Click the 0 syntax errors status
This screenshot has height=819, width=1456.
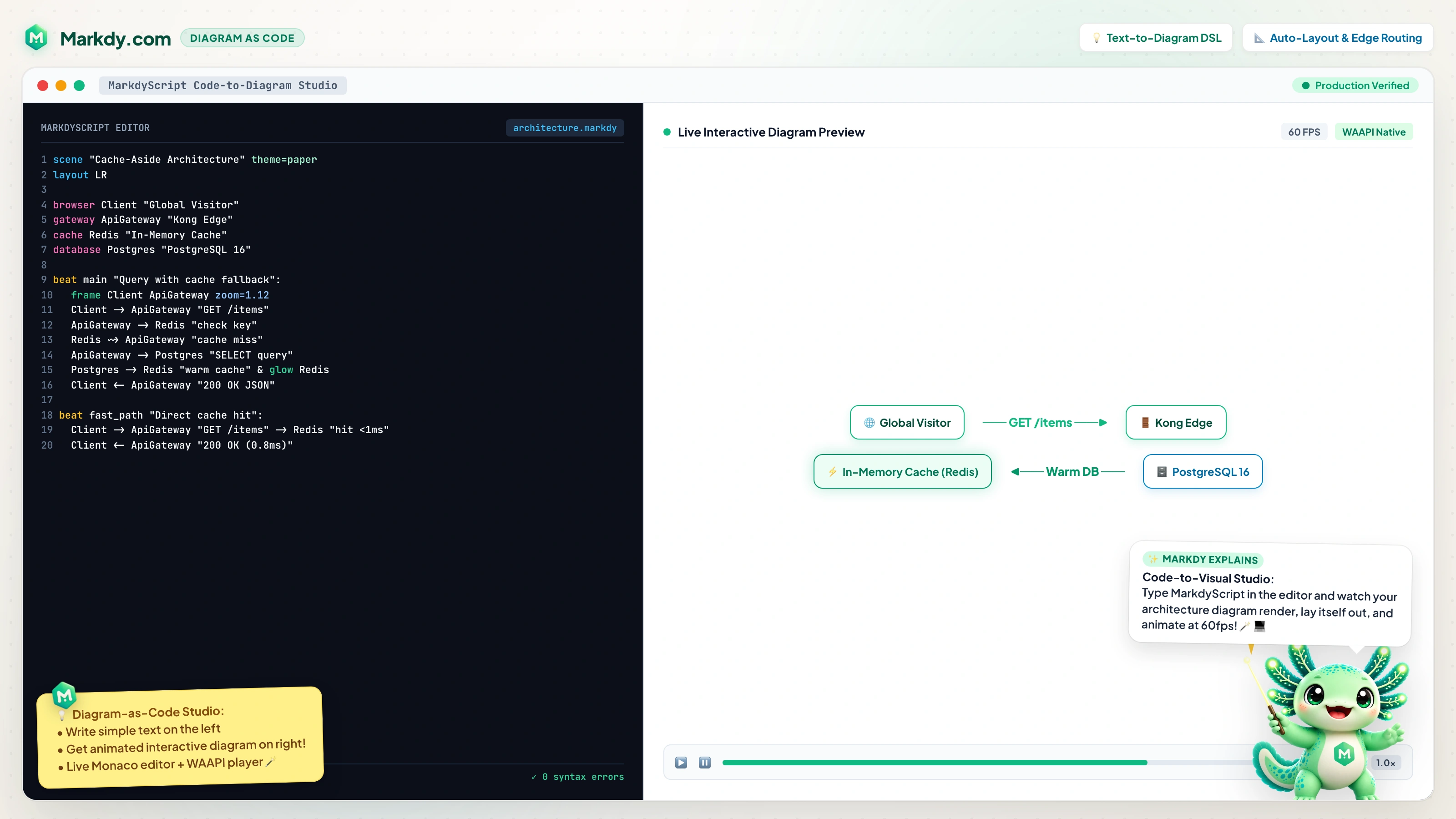[x=577, y=777]
